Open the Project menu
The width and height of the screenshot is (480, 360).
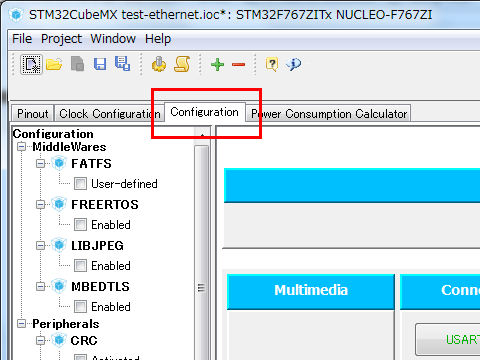click(61, 39)
